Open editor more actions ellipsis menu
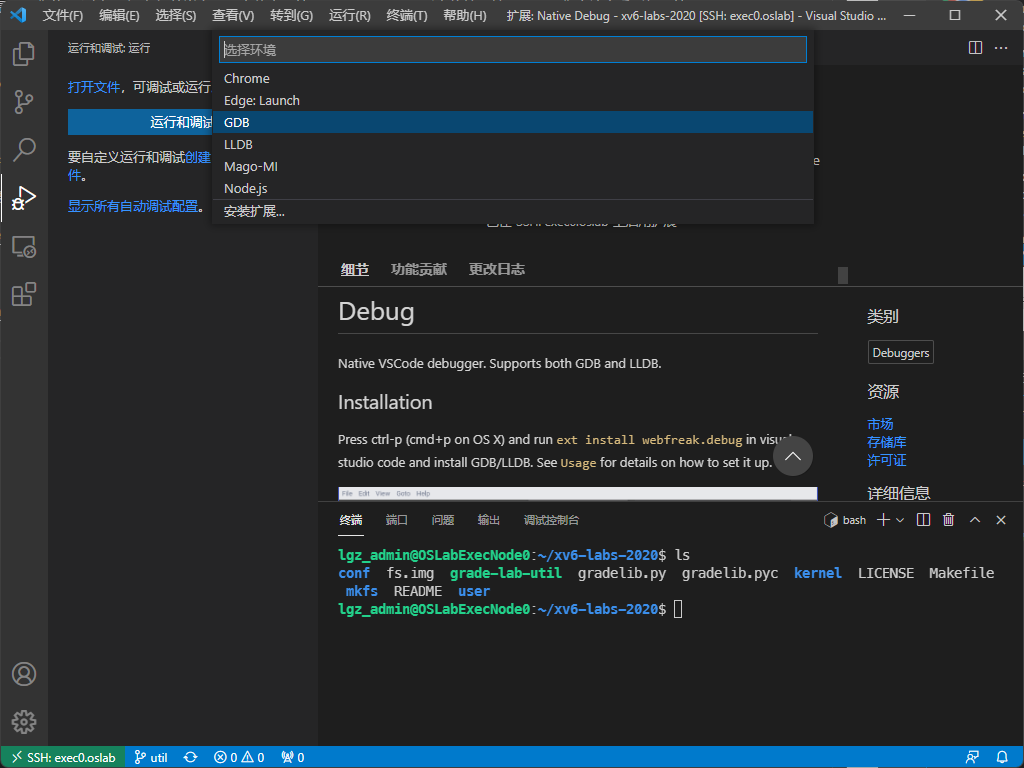Viewport: 1024px width, 768px height. [1000, 48]
